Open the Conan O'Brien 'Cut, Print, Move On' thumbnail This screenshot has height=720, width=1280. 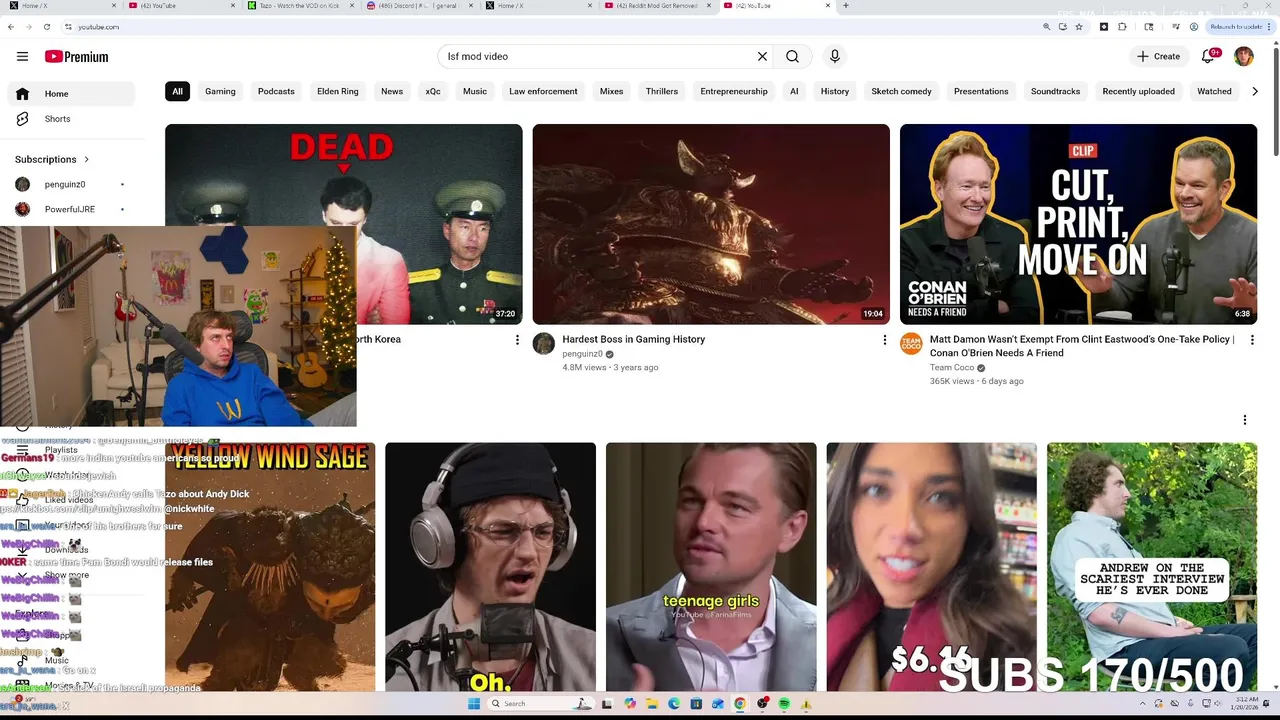[x=1078, y=224]
